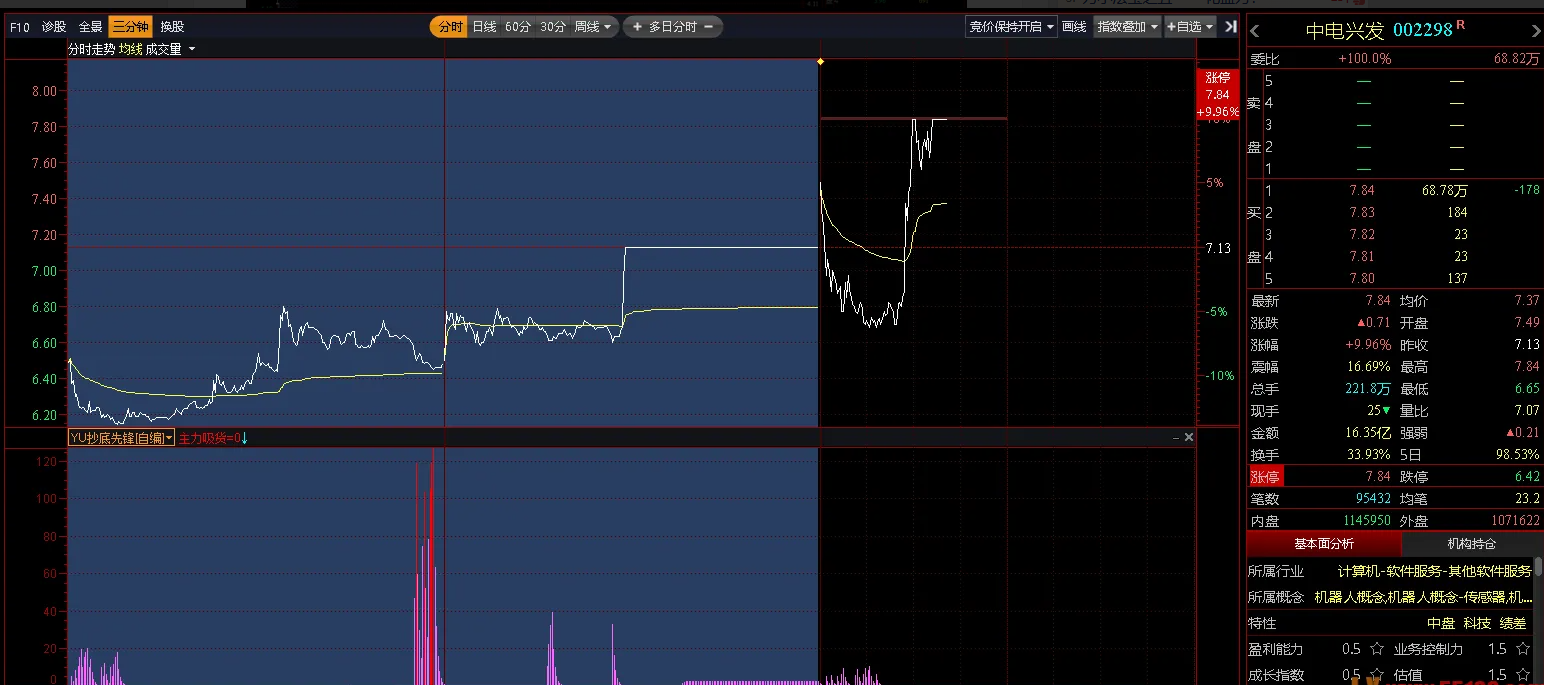Screen dimensions: 1544x685
Task: Go to previous stock with left chevron
Action: [x=1256, y=30]
